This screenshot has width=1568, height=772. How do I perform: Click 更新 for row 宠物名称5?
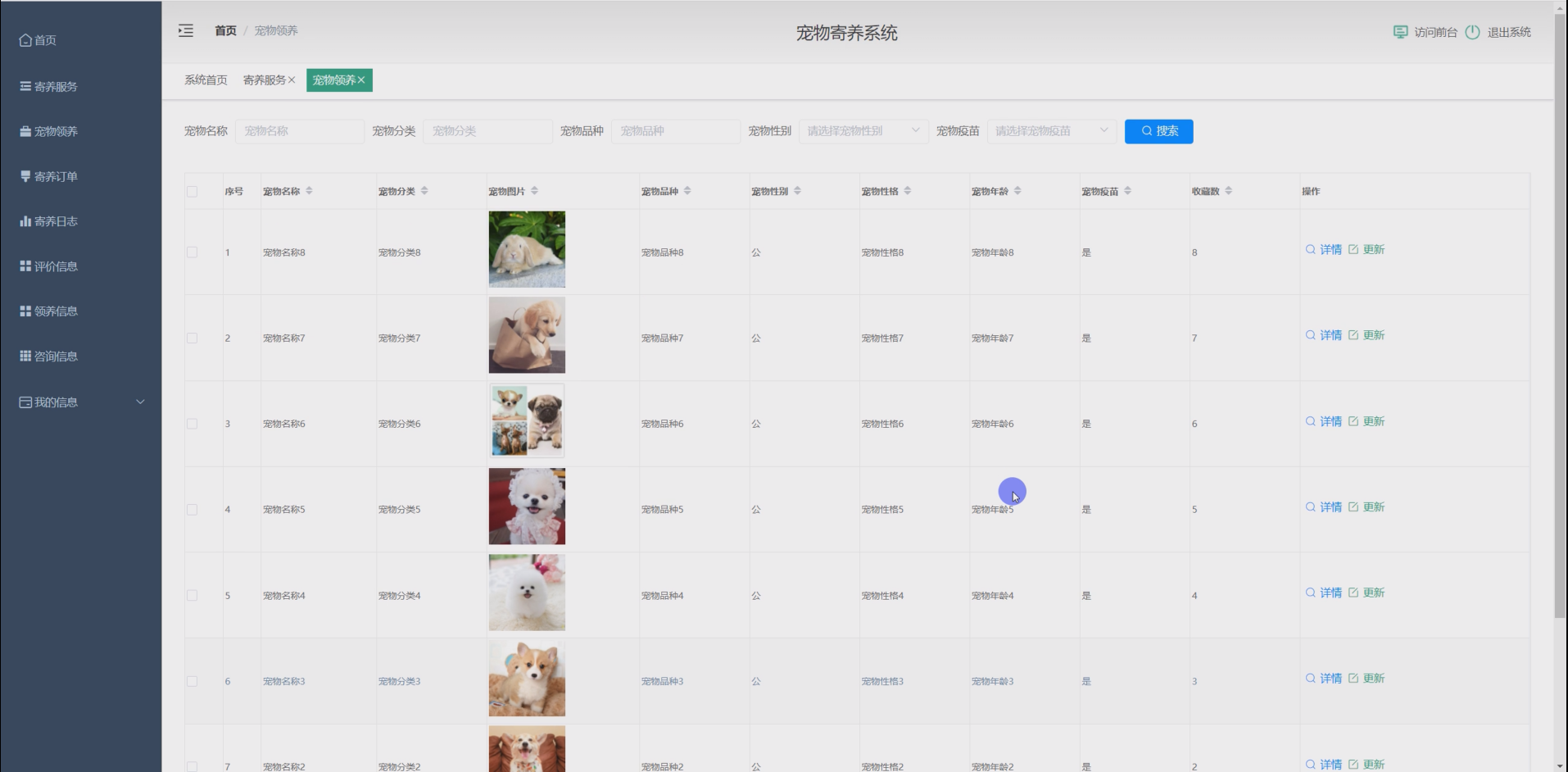click(x=1374, y=507)
